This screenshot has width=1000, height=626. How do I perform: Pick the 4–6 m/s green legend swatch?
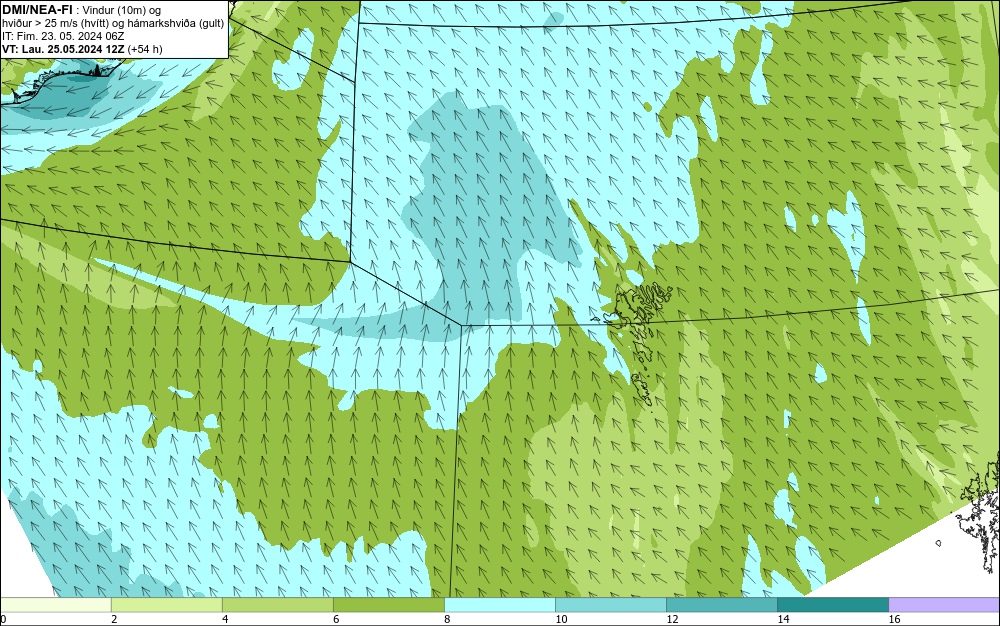click(277, 604)
